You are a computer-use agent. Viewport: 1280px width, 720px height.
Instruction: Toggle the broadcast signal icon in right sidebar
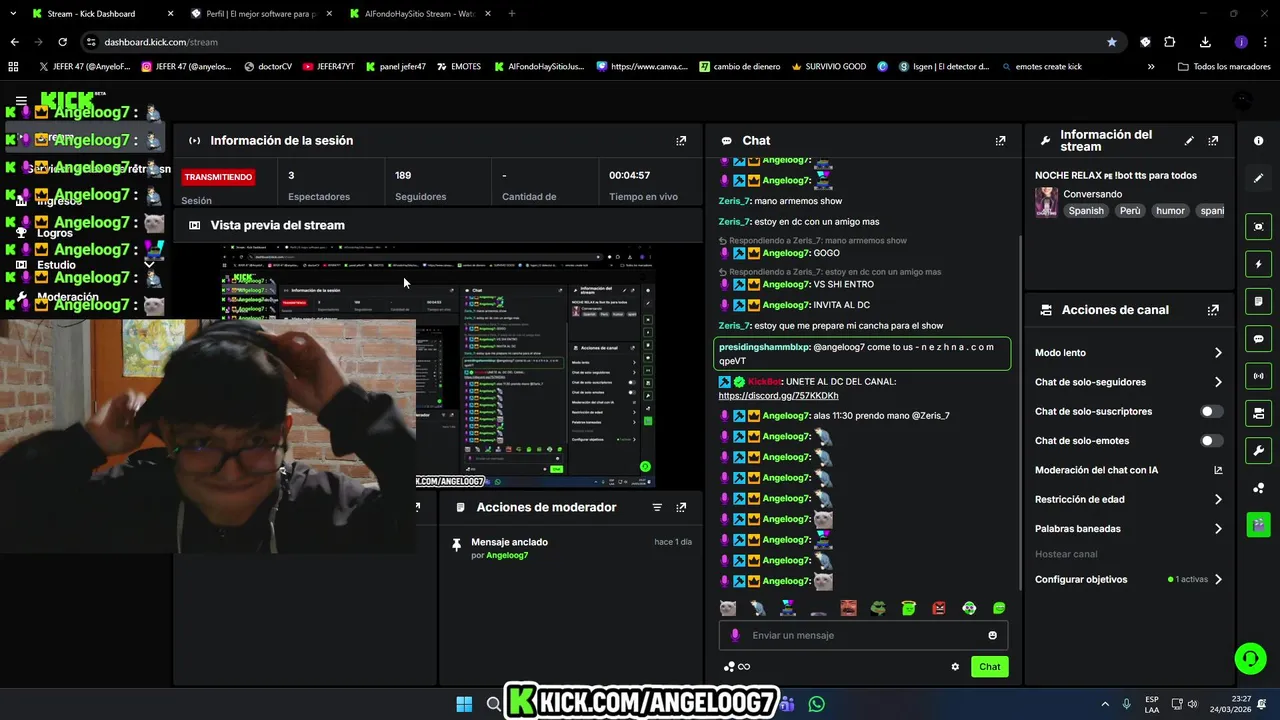pos(1258,376)
